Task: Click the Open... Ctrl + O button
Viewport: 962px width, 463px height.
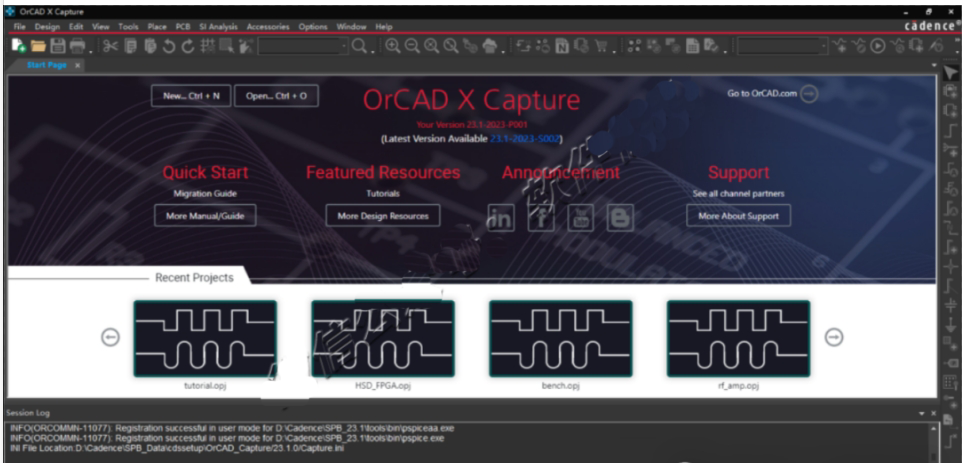Action: click(277, 96)
